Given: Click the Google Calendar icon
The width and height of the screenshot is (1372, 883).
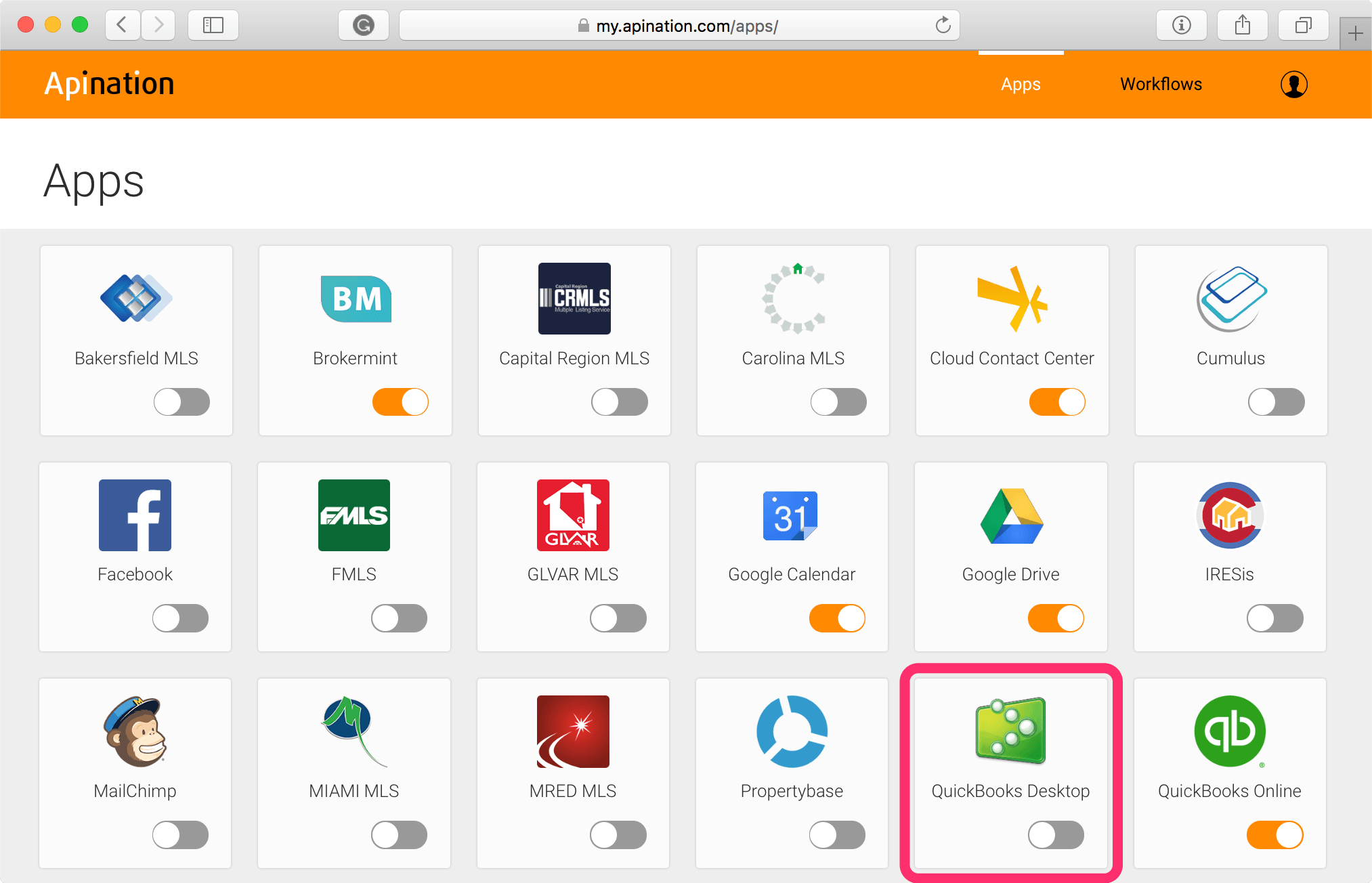Looking at the screenshot, I should click(x=790, y=516).
